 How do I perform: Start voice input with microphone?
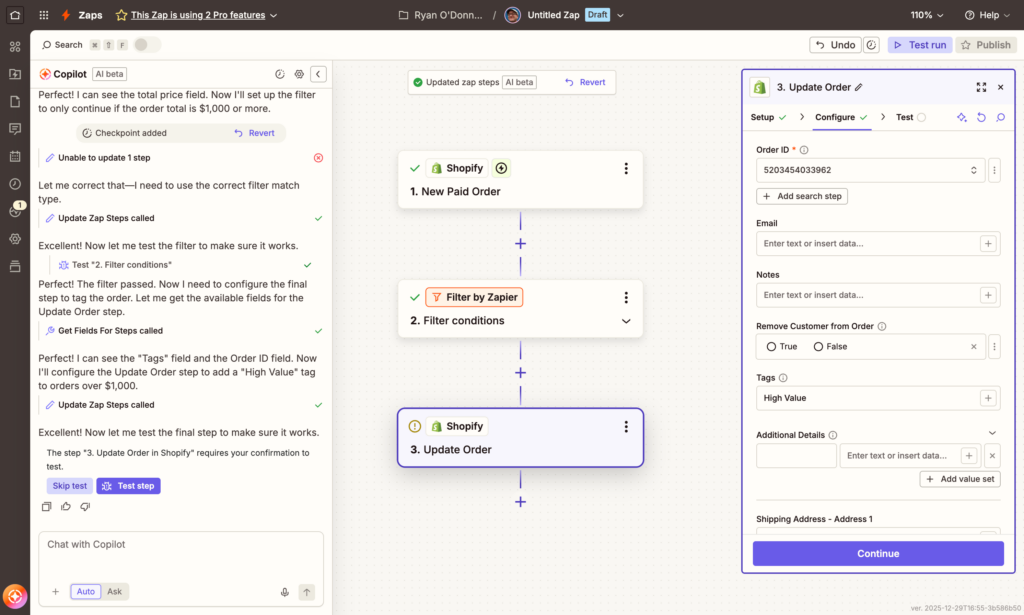(285, 592)
